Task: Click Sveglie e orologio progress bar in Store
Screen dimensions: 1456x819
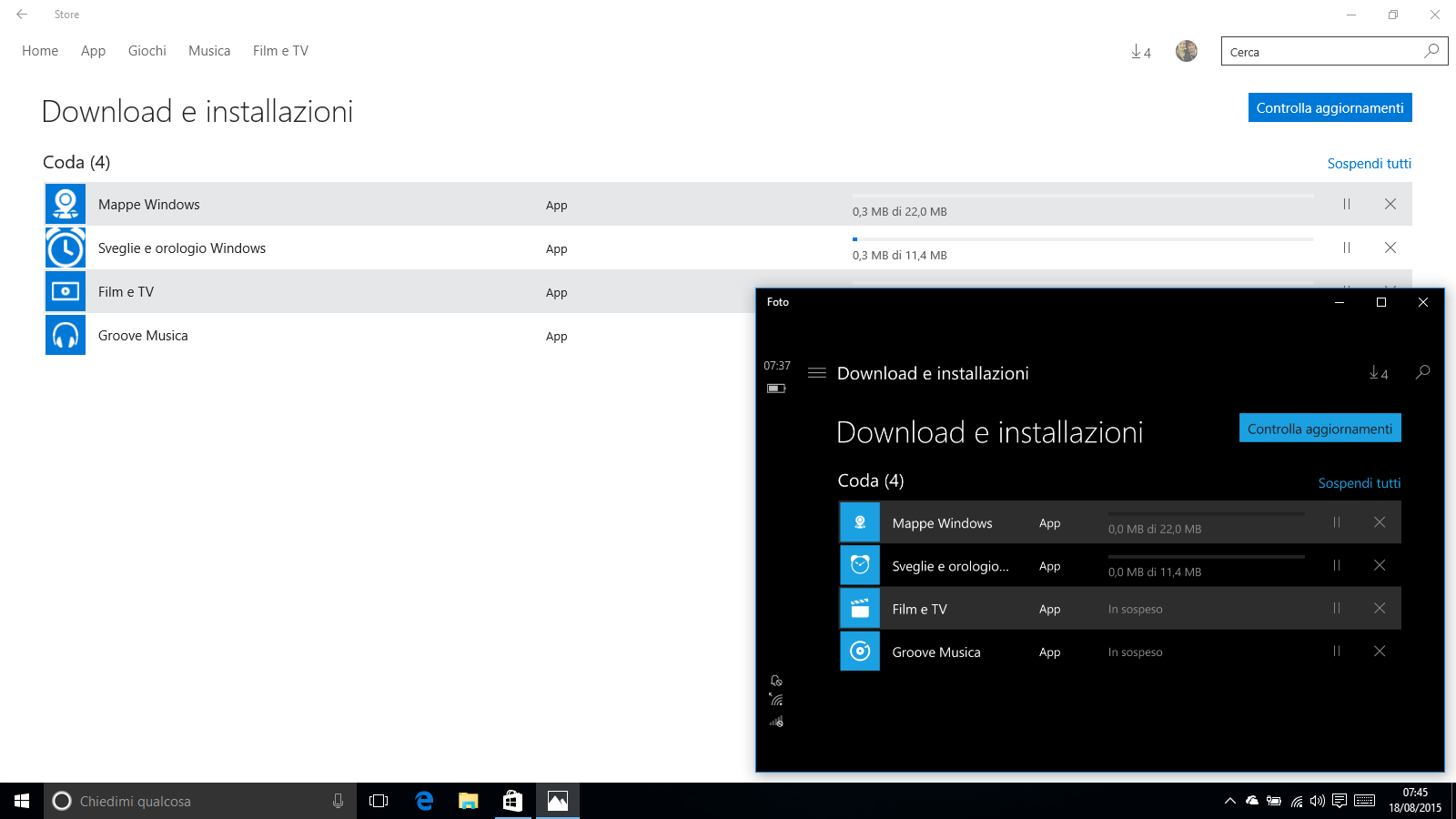Action: 1083,239
